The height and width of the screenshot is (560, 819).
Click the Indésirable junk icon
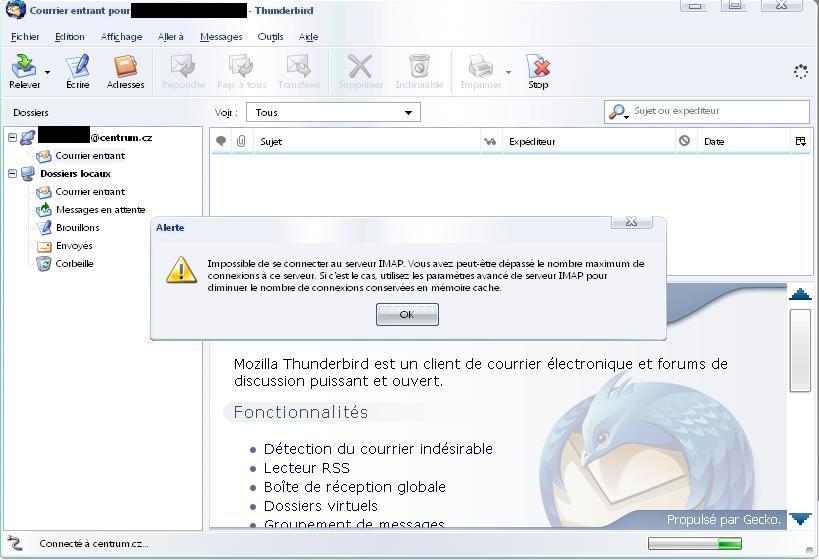point(419,66)
